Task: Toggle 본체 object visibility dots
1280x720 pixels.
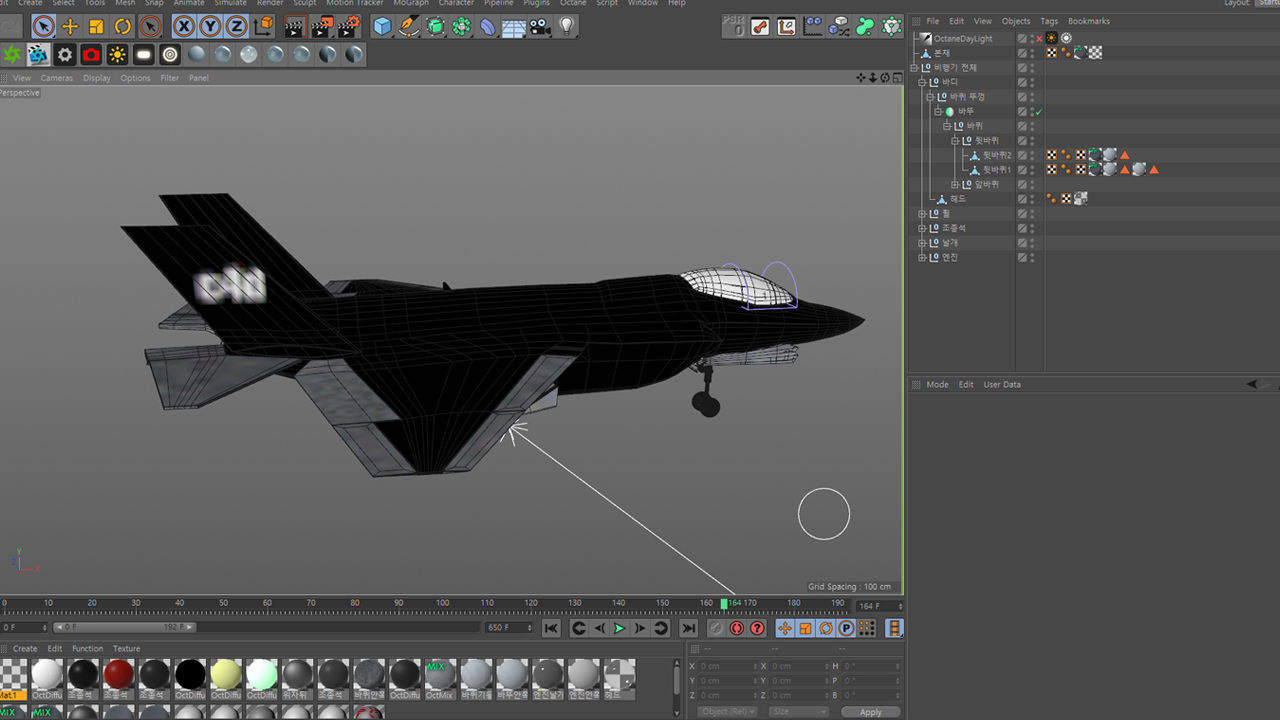Action: (x=1031, y=53)
